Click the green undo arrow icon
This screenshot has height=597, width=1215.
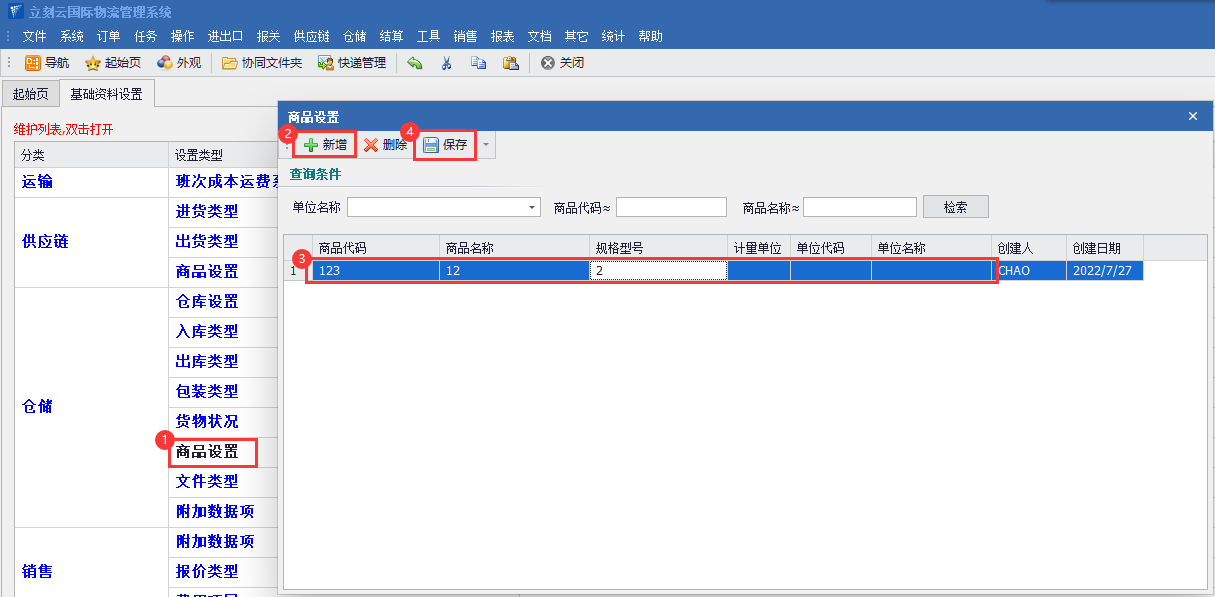pos(415,63)
